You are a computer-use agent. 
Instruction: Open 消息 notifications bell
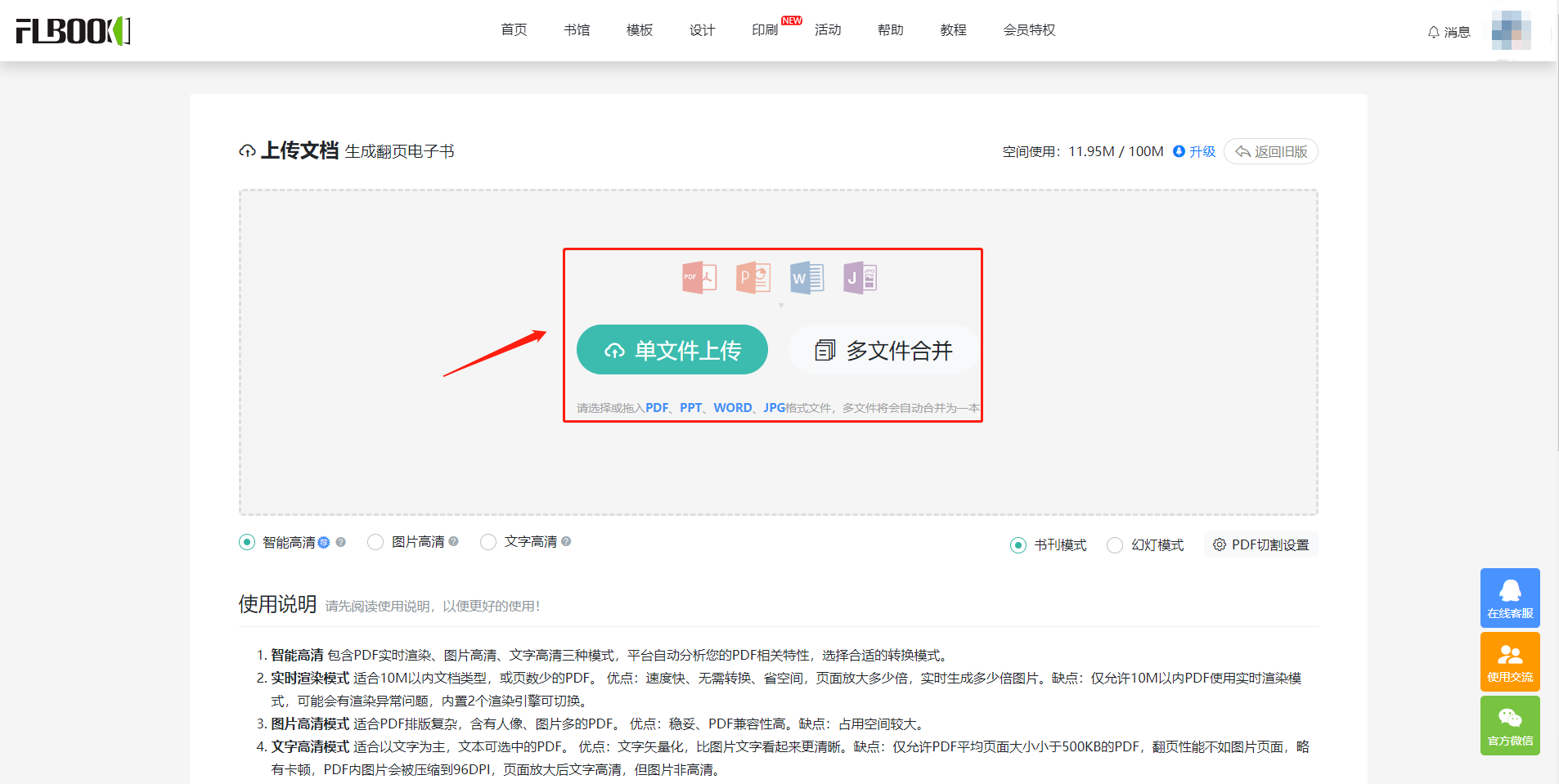(x=1449, y=32)
